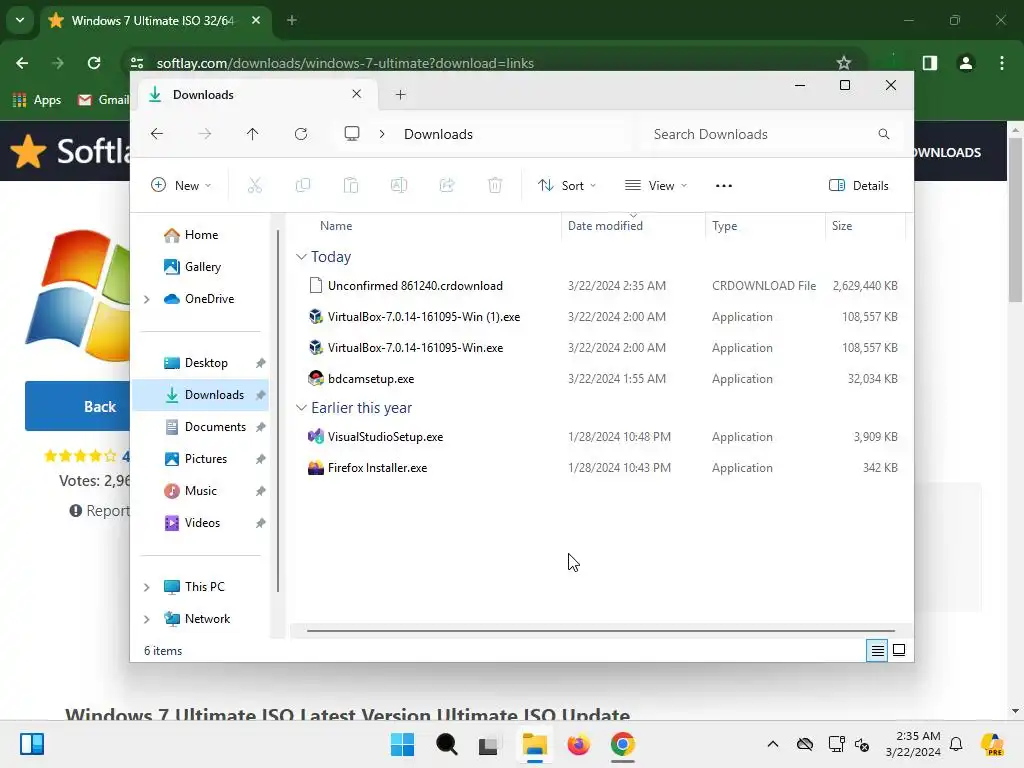Select the Windows 7 Ultimate ISO Chrome tab
The image size is (1024, 768).
point(155,21)
